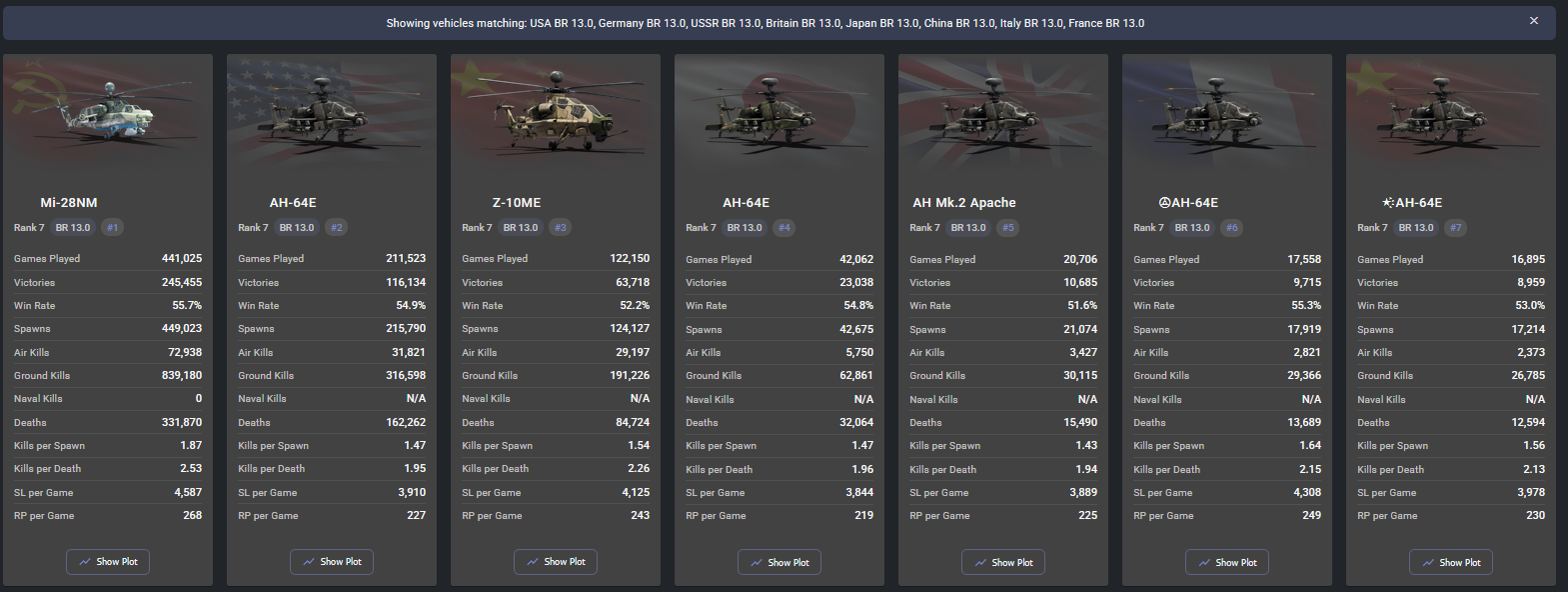Click BR 13.0 badge on Z-10ME card
The image size is (1568, 592).
(x=521, y=228)
